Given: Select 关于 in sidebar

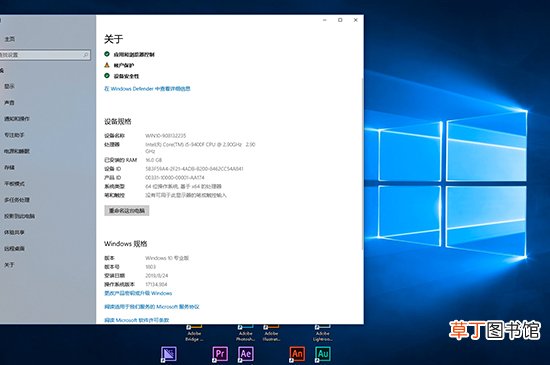Looking at the screenshot, I should (9, 265).
